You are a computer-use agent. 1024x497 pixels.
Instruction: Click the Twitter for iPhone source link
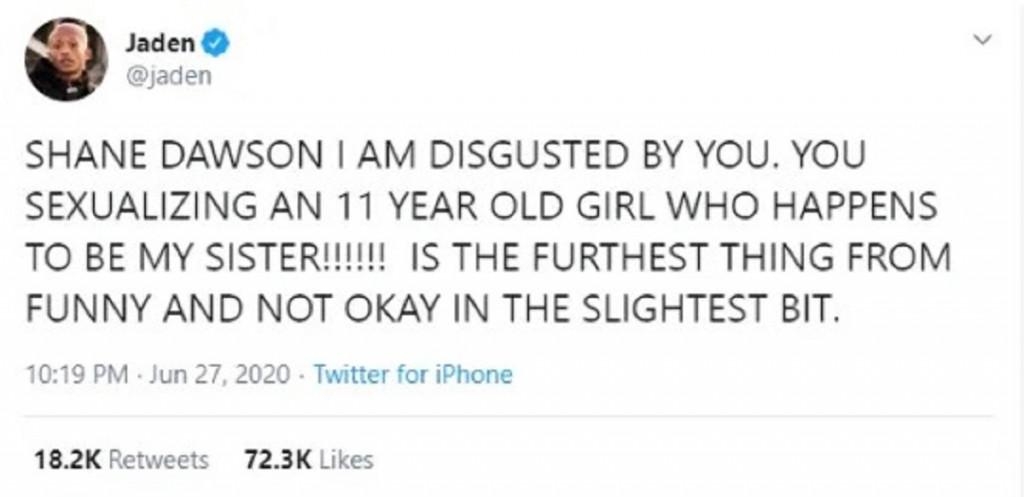point(413,376)
